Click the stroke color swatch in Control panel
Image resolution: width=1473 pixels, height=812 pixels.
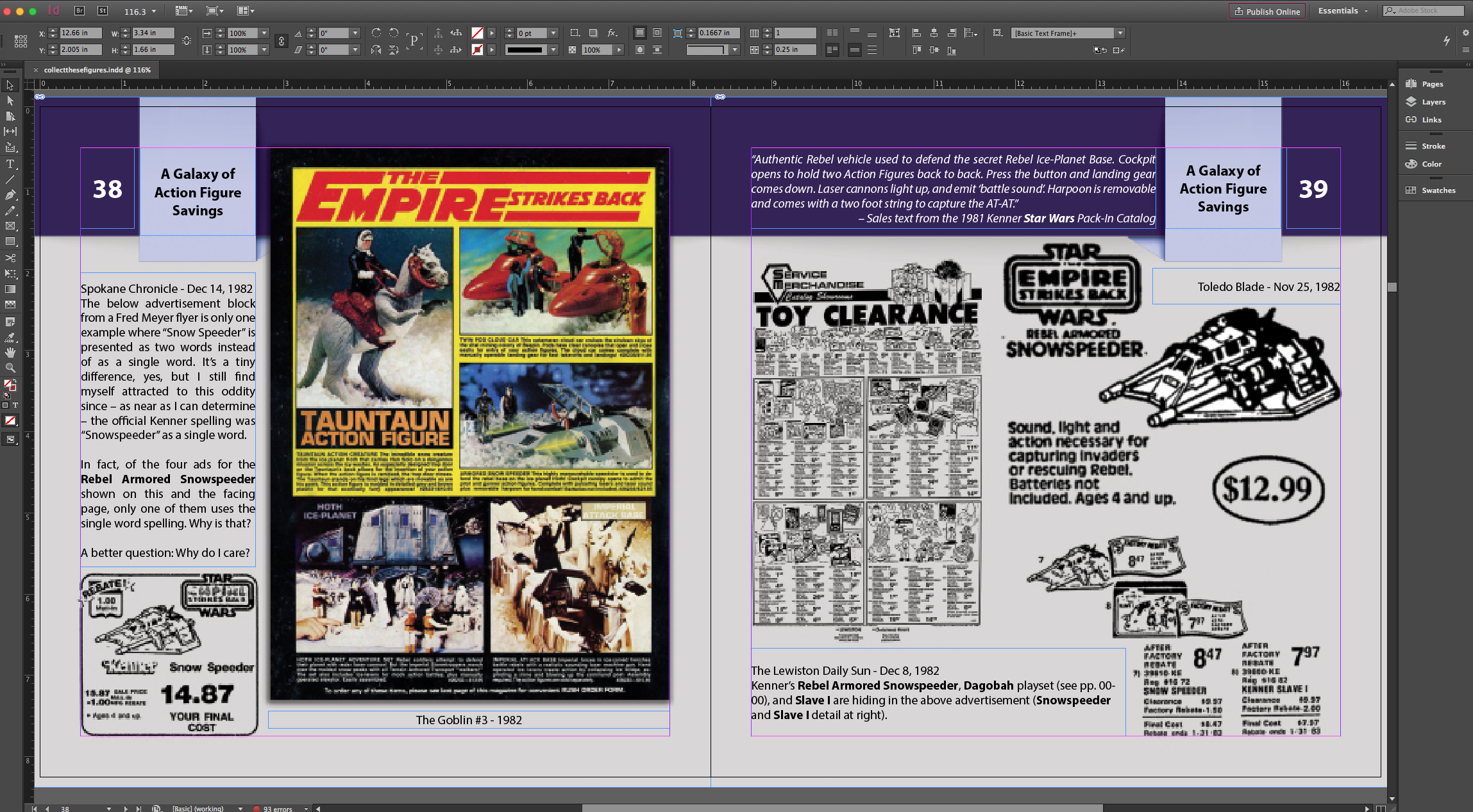click(x=477, y=49)
